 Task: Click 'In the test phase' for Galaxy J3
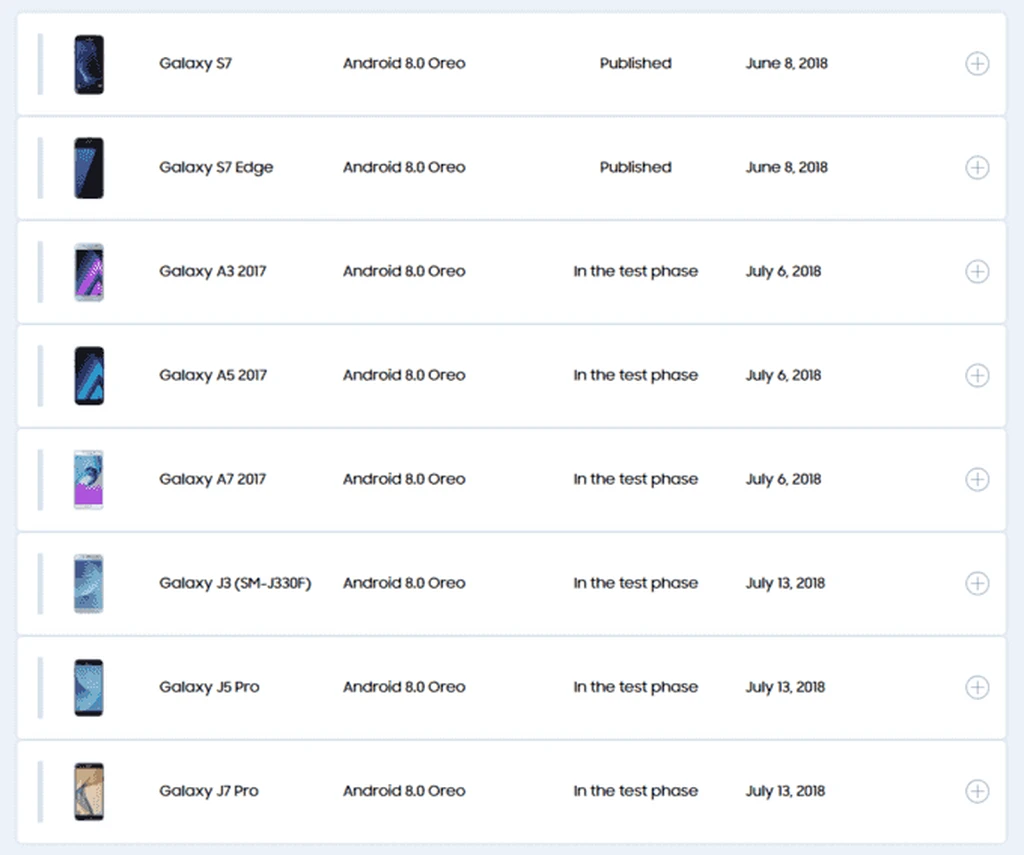click(x=635, y=583)
